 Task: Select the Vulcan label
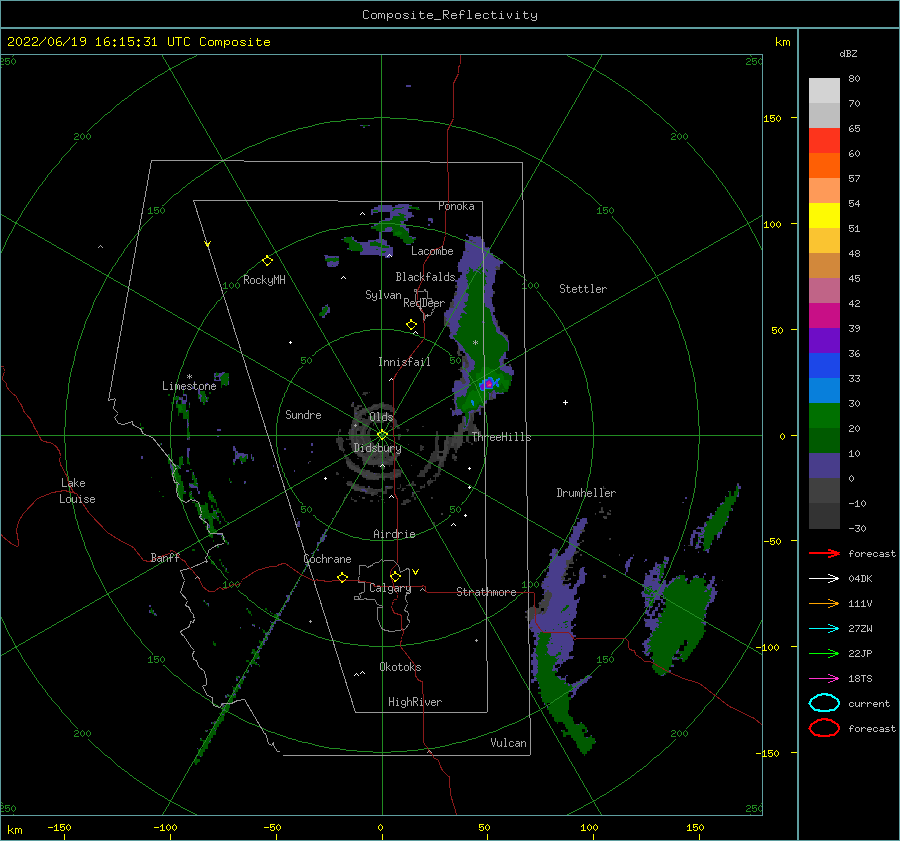pos(508,743)
